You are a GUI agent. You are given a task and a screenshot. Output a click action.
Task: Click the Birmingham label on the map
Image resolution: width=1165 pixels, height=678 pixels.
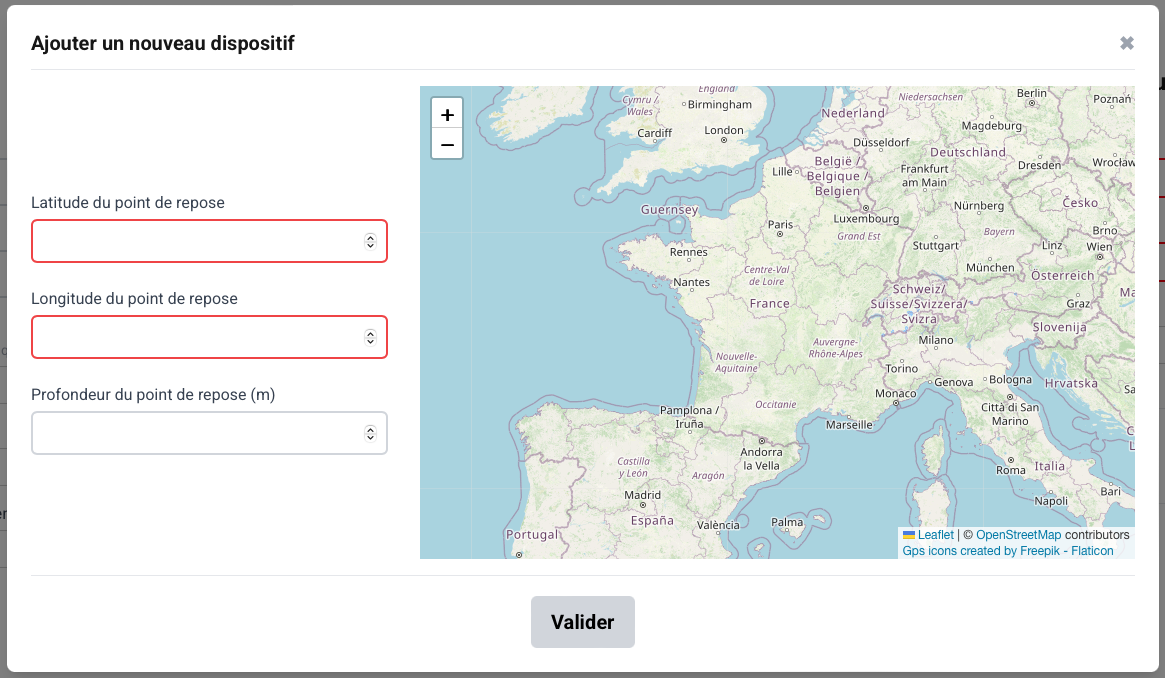[x=719, y=105]
